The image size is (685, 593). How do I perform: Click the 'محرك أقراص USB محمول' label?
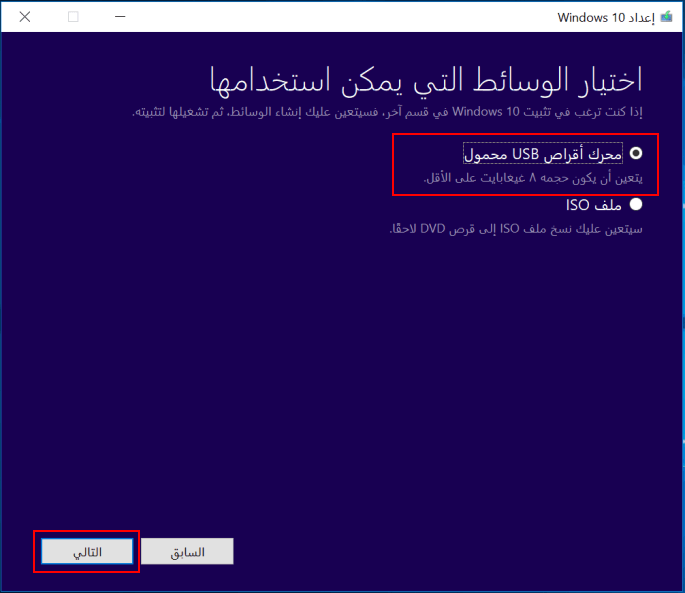pyautogui.click(x=543, y=154)
